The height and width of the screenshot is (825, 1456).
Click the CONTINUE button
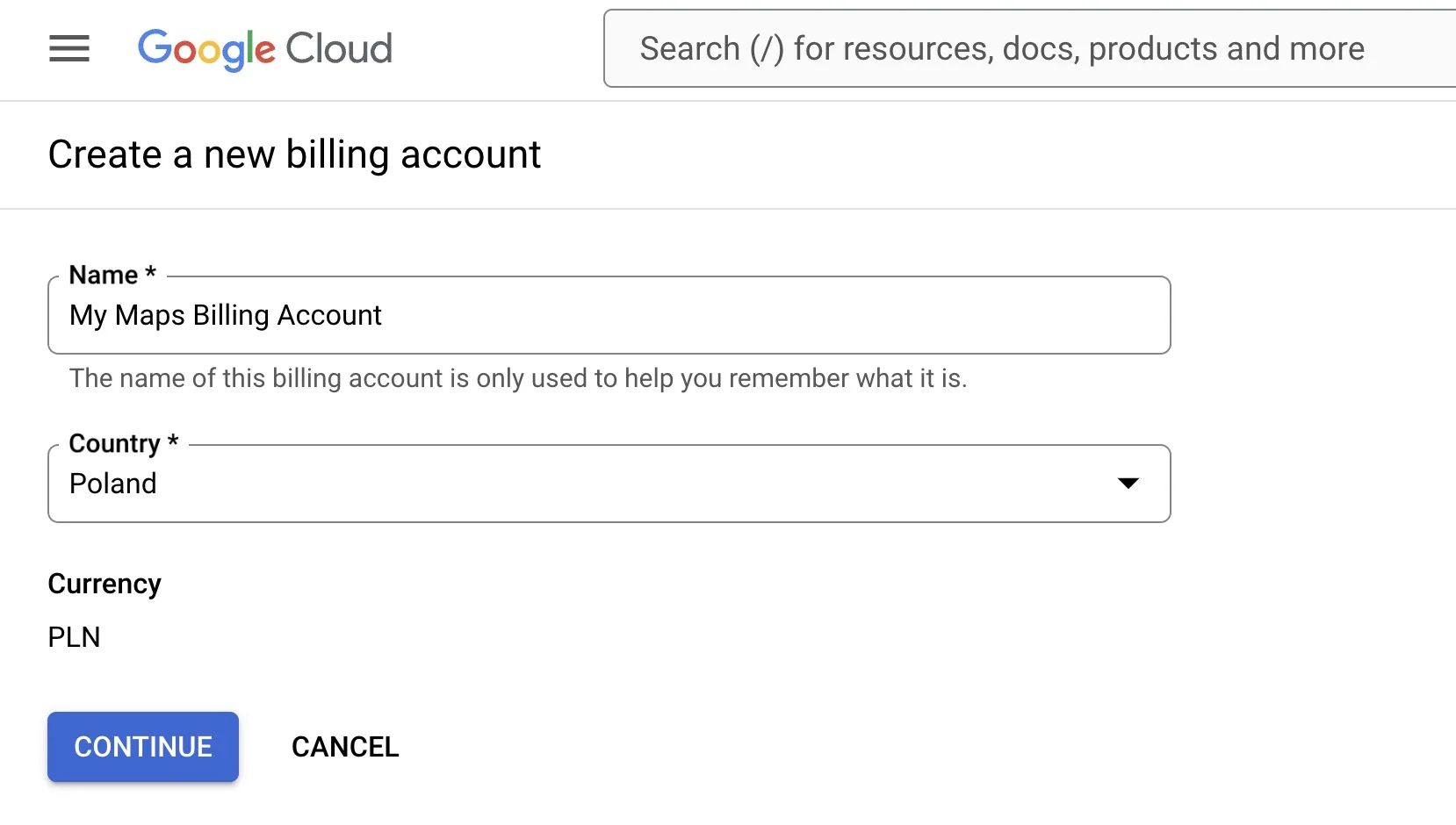point(143,747)
